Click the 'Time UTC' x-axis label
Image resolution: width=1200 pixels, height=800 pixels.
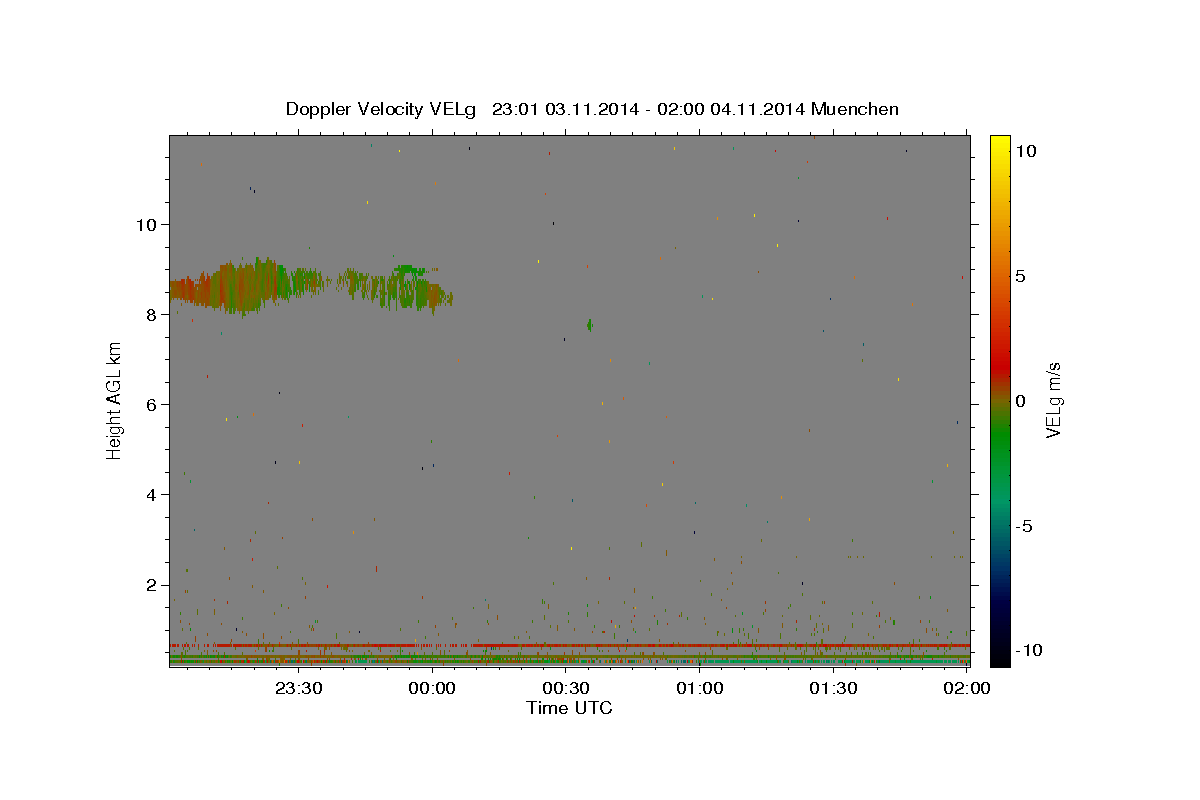pyautogui.click(x=569, y=708)
